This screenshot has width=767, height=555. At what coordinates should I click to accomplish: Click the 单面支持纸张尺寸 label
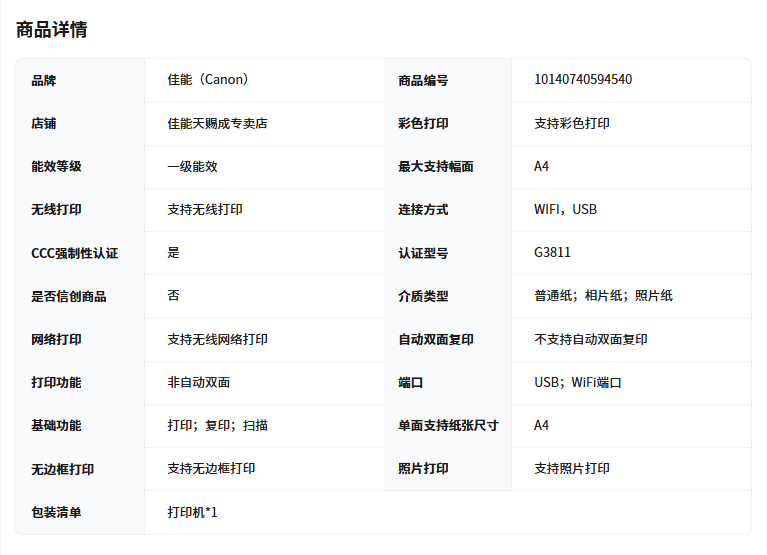pyautogui.click(x=448, y=425)
